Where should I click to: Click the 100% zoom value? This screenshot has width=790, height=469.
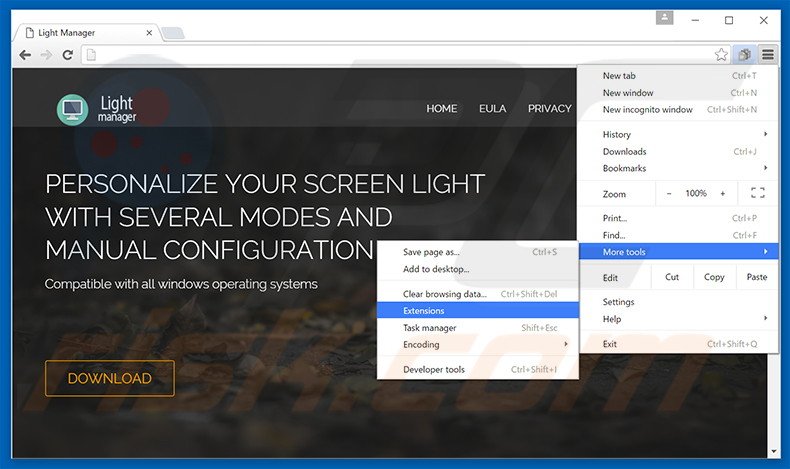pyautogui.click(x=696, y=193)
